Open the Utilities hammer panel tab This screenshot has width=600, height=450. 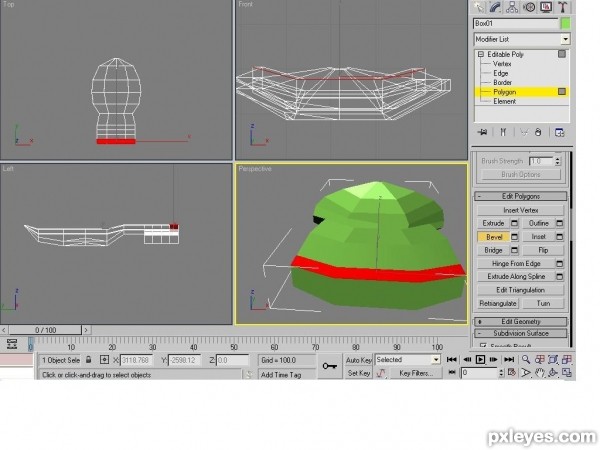[x=562, y=7]
